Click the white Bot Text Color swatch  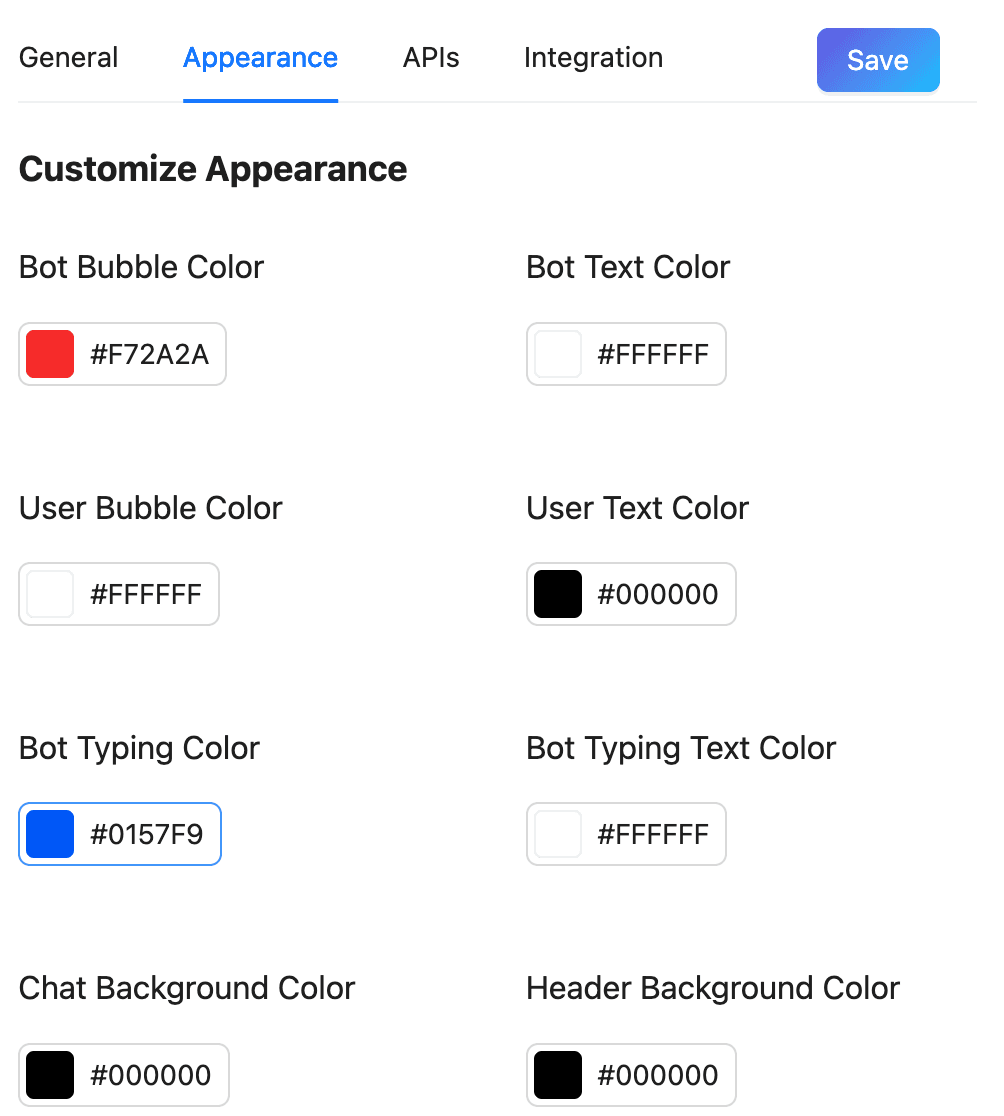(x=558, y=354)
